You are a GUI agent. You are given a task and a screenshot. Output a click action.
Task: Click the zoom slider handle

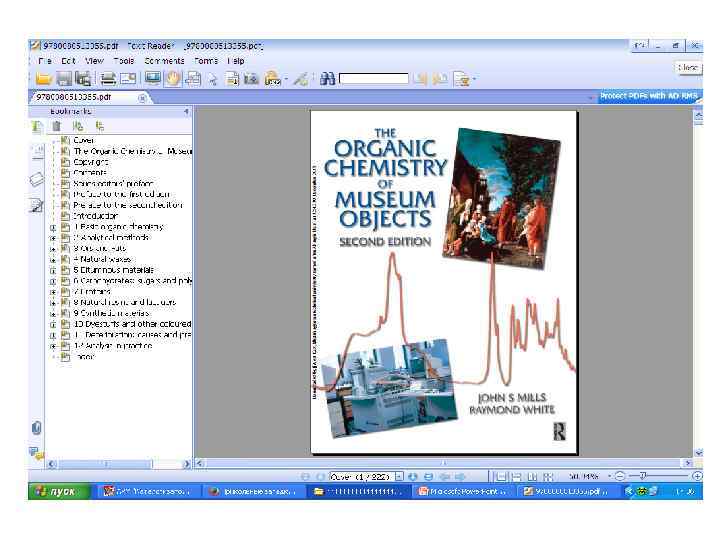643,476
